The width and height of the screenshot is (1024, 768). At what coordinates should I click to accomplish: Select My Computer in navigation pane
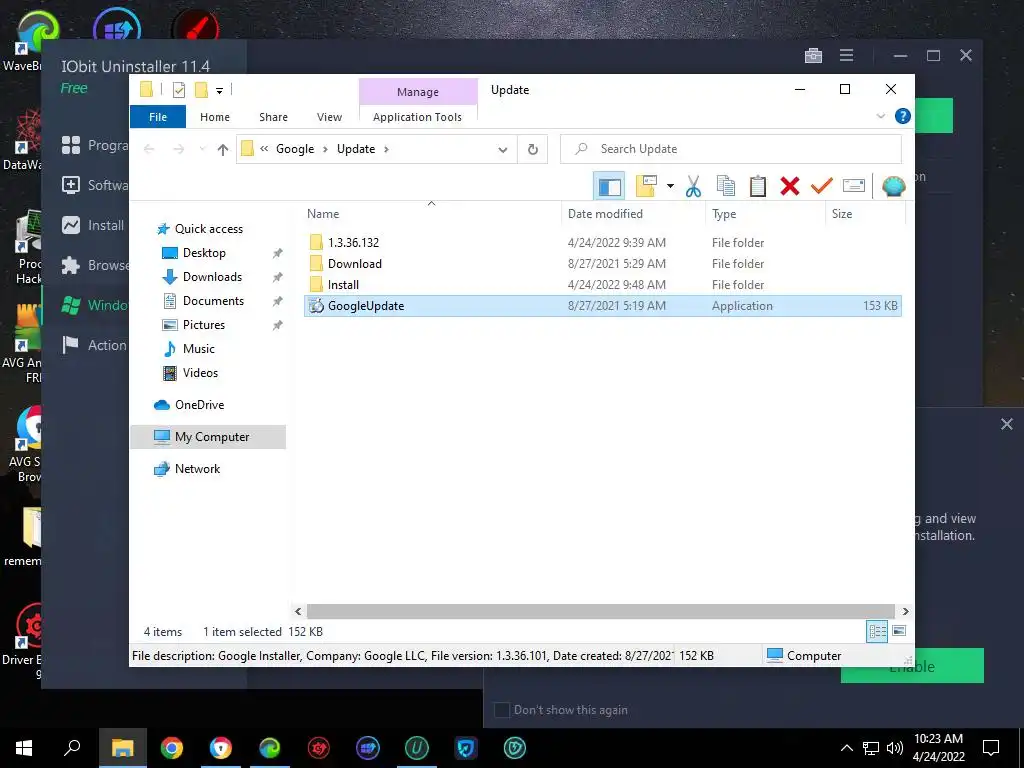(x=209, y=437)
